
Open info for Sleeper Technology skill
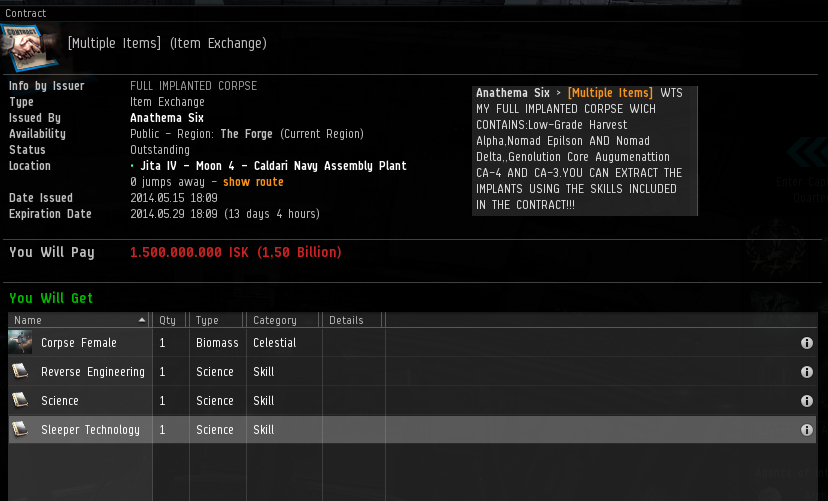tap(806, 430)
